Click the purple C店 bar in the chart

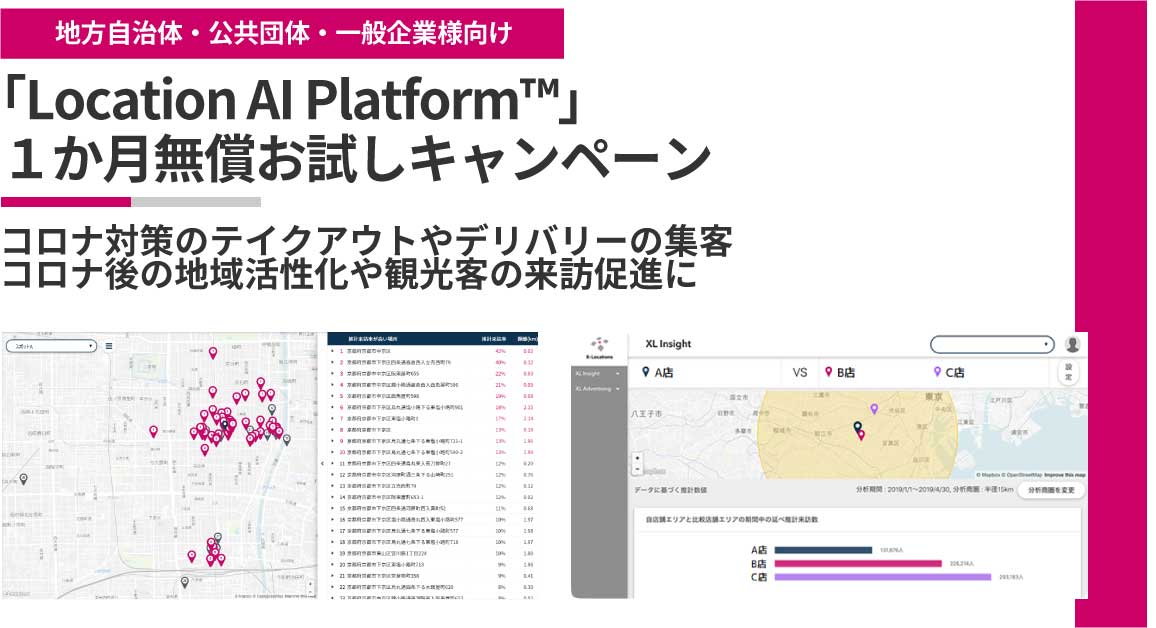(882, 577)
